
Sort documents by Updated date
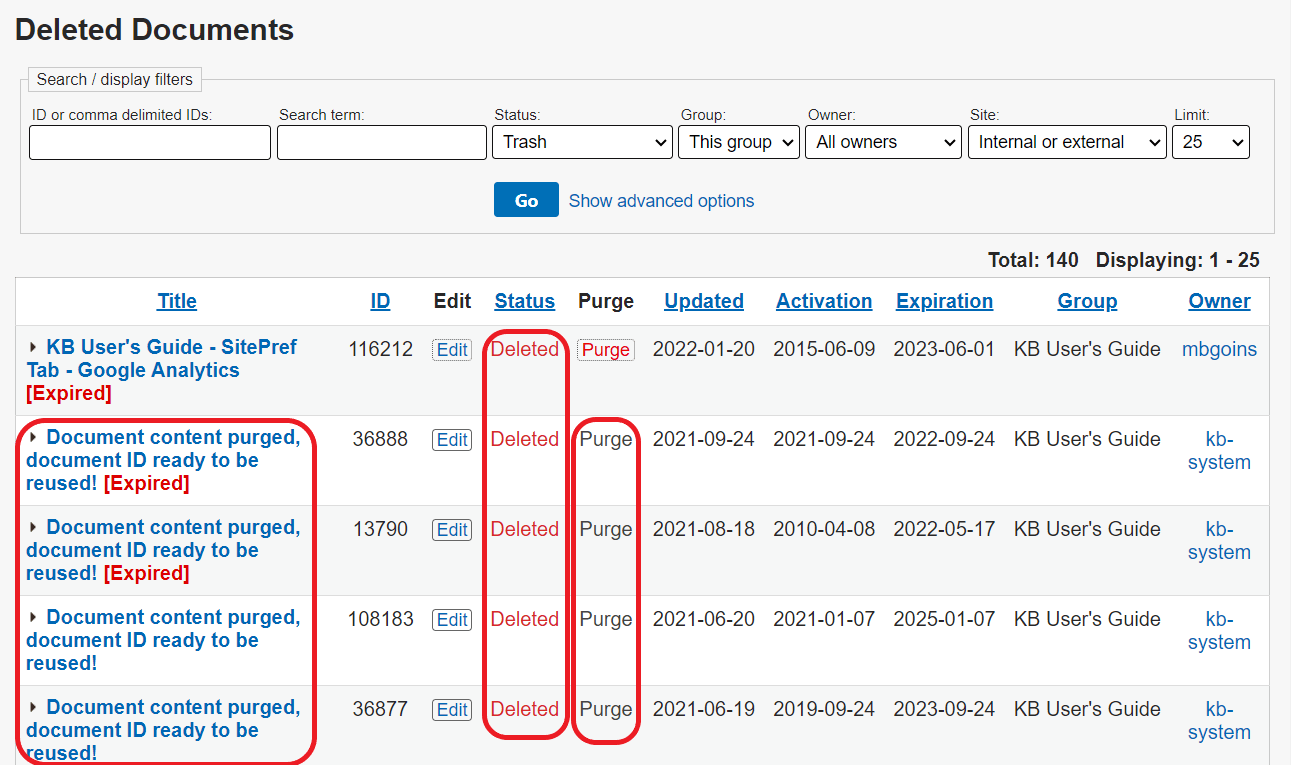[x=704, y=300]
